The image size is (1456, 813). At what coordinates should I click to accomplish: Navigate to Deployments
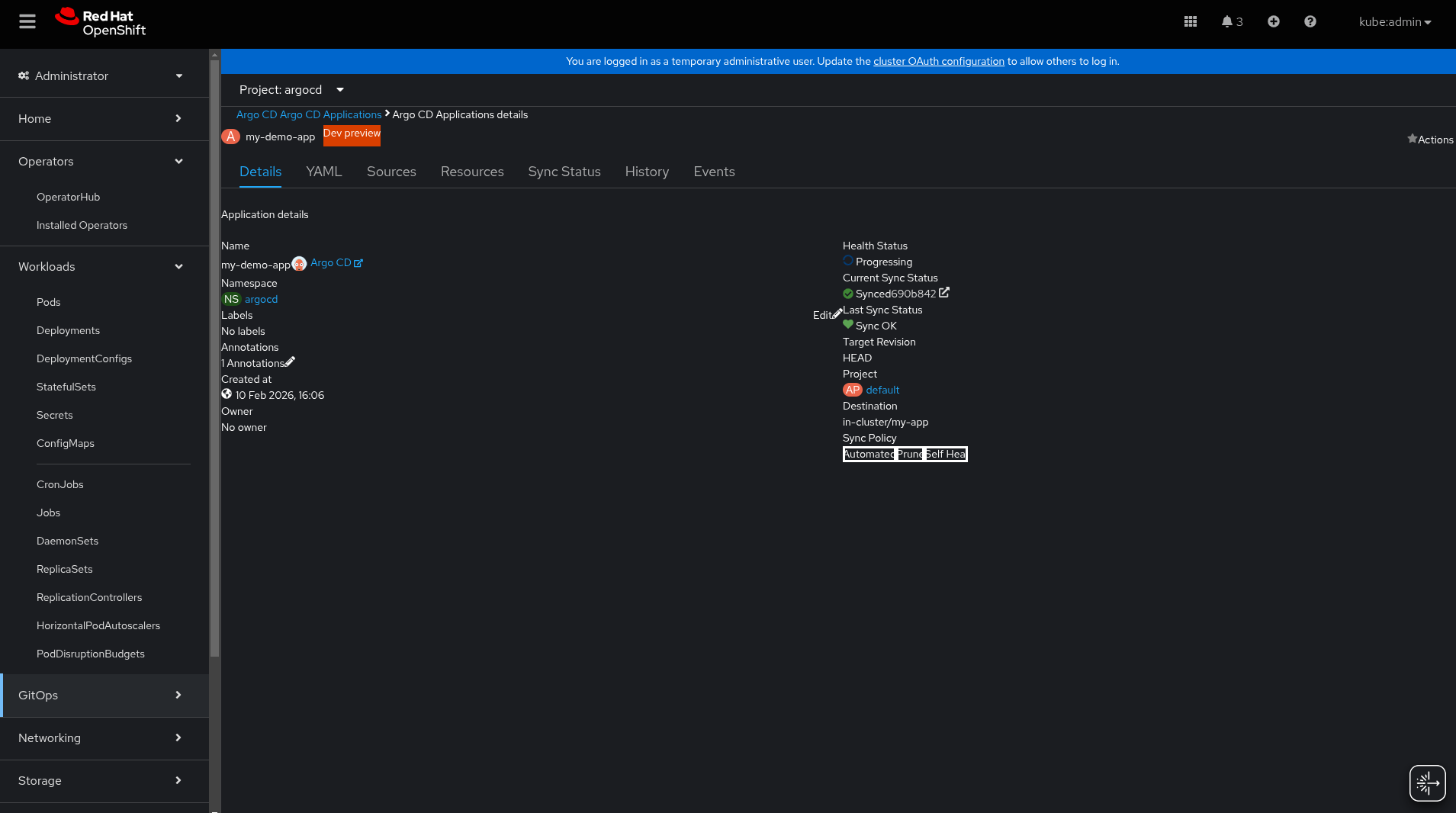(x=68, y=330)
